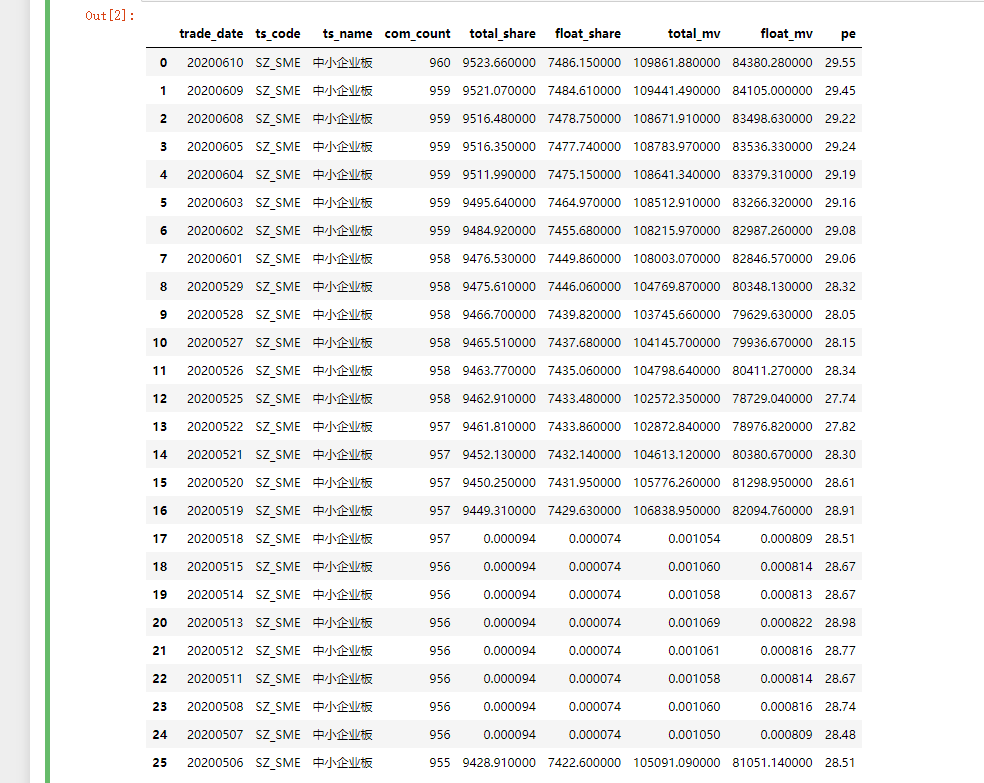Select the pe value 29.55 in row 0

pos(841,62)
